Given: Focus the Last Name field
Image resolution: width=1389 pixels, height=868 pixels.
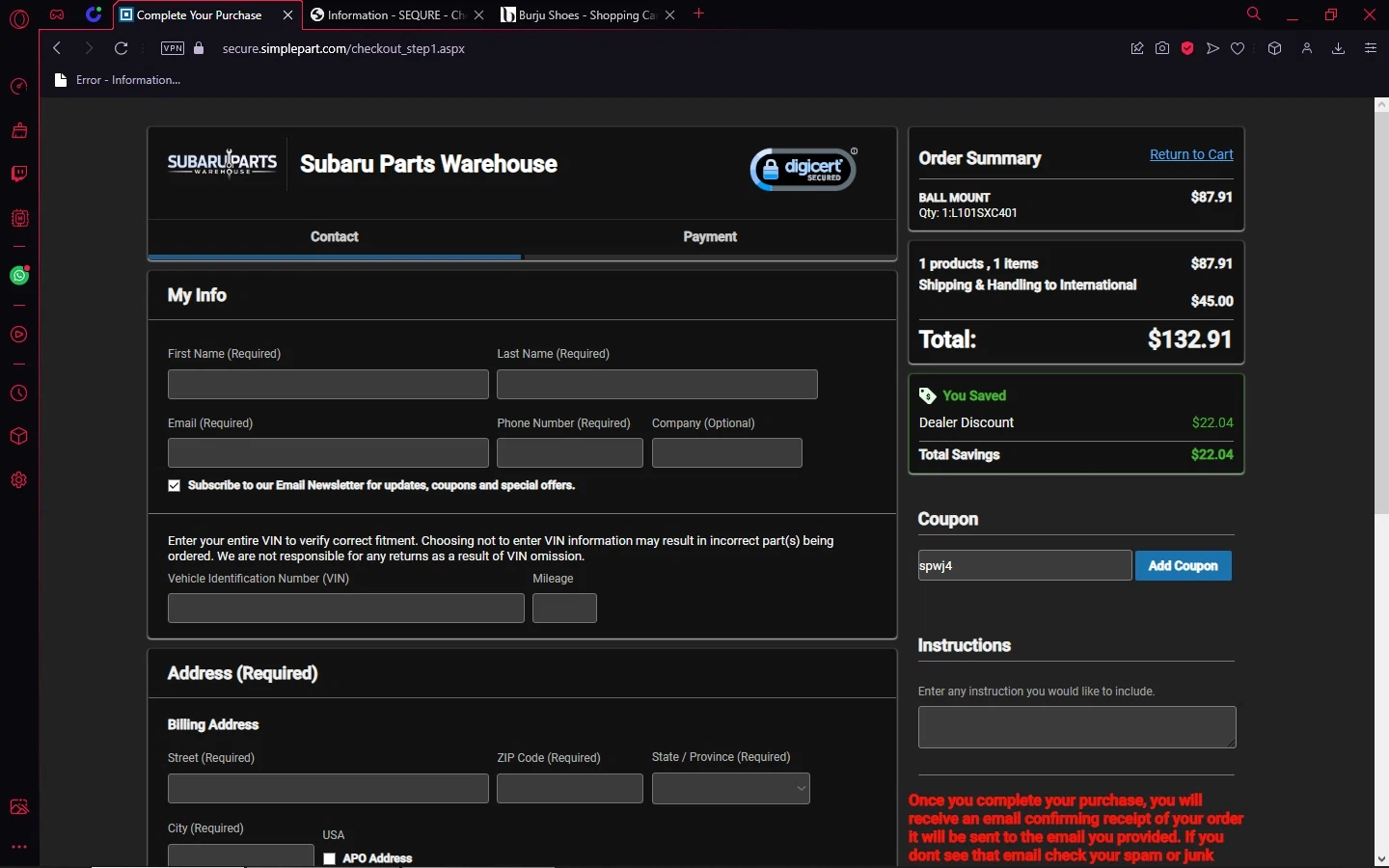Looking at the screenshot, I should pyautogui.click(x=657, y=384).
